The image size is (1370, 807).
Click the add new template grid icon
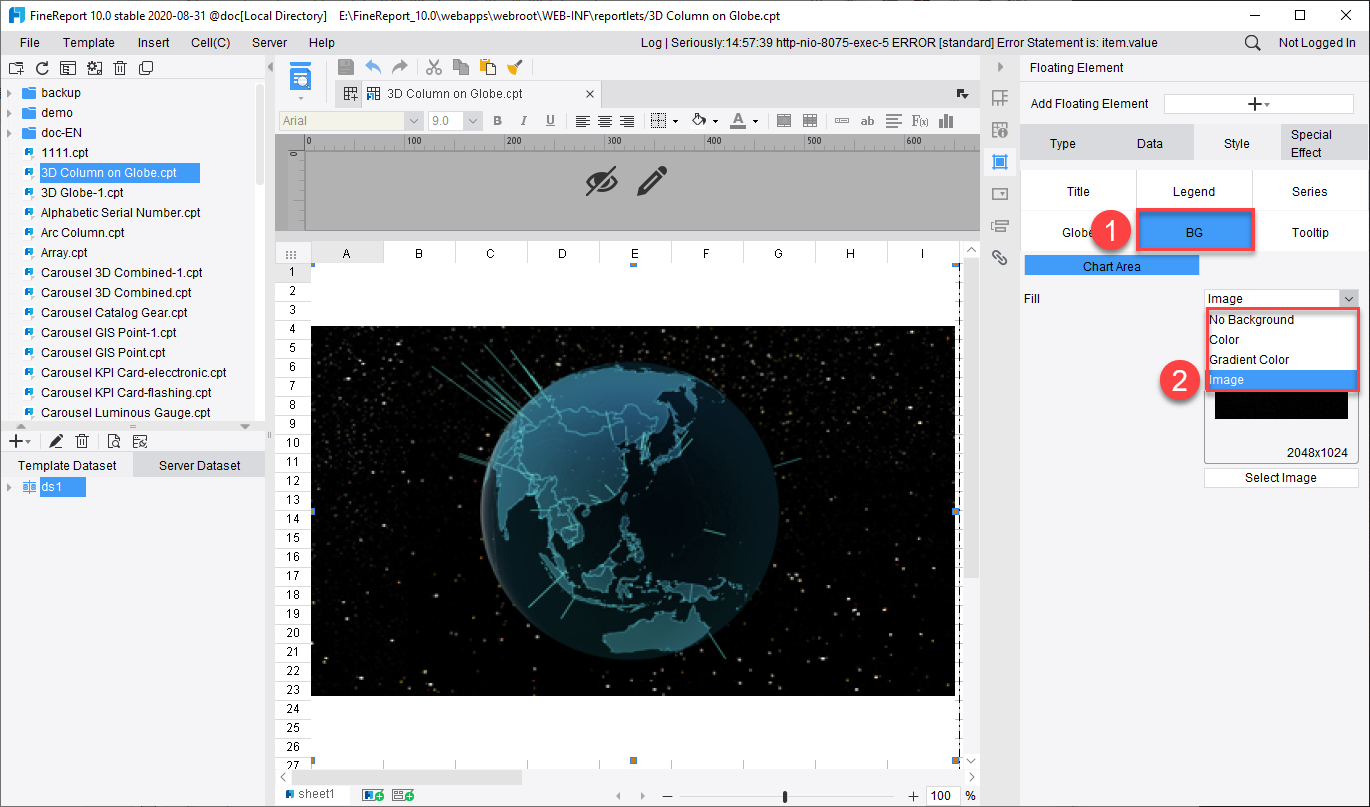350,94
